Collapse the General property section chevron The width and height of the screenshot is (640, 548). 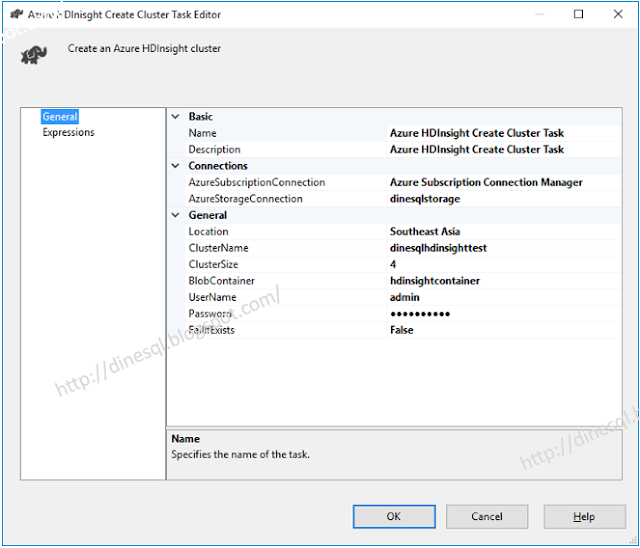click(x=176, y=215)
